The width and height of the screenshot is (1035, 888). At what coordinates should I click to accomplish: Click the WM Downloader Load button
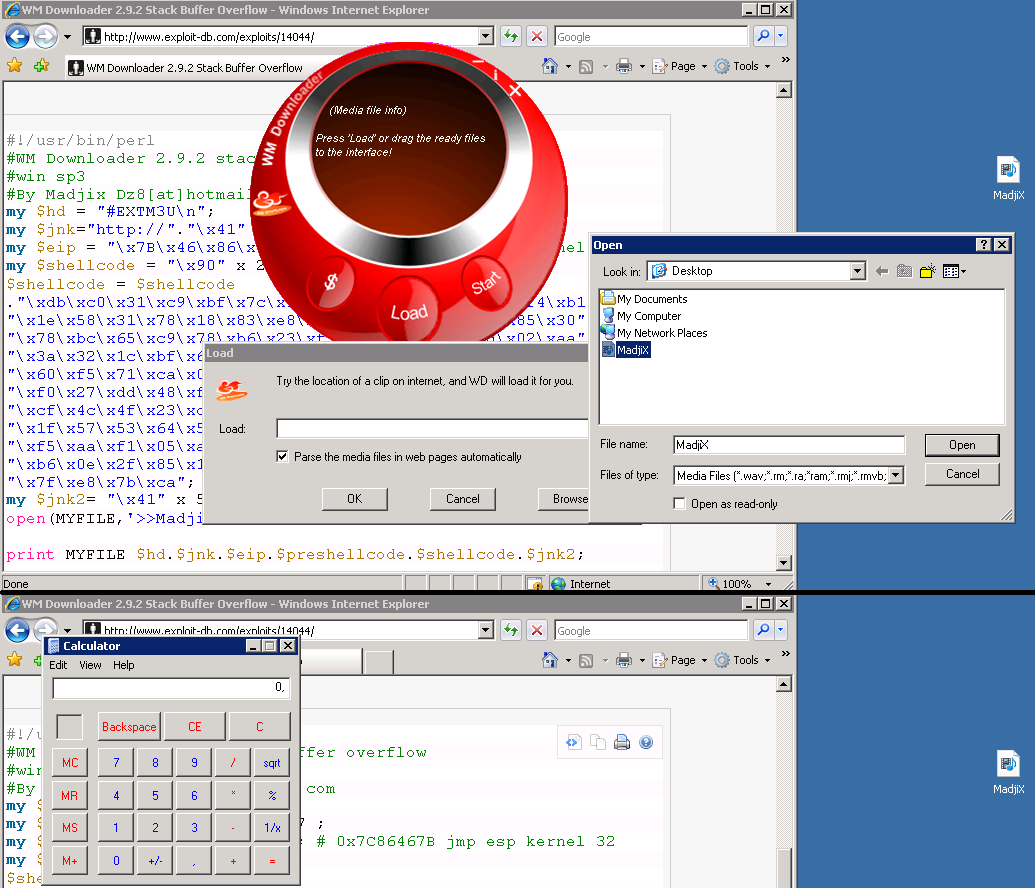coord(409,311)
